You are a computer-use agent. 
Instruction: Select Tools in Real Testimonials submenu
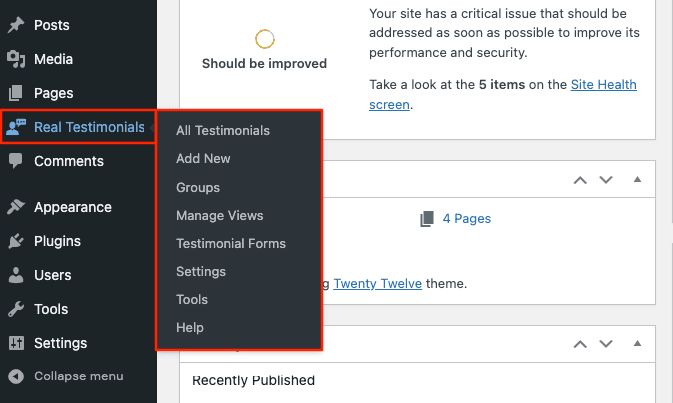pos(192,300)
